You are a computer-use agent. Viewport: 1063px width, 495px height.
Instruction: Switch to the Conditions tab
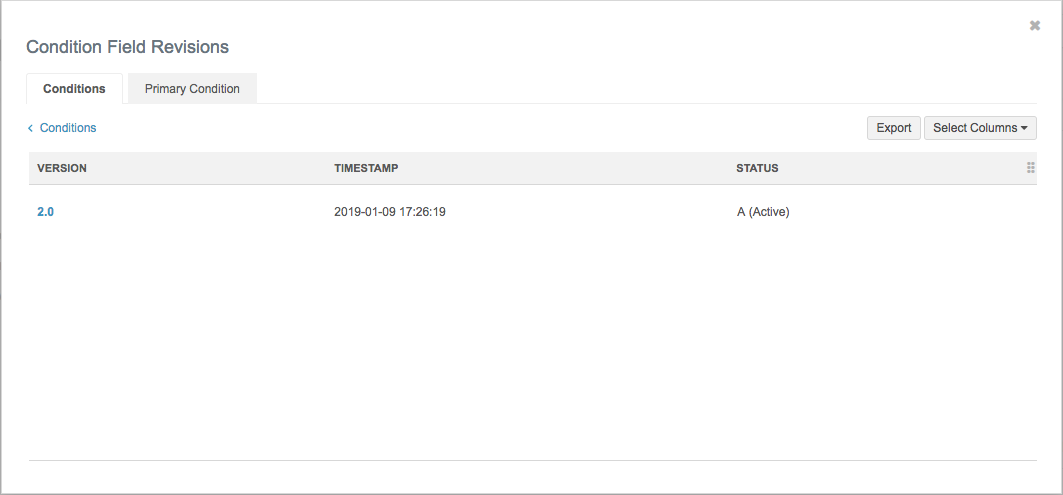(x=74, y=89)
